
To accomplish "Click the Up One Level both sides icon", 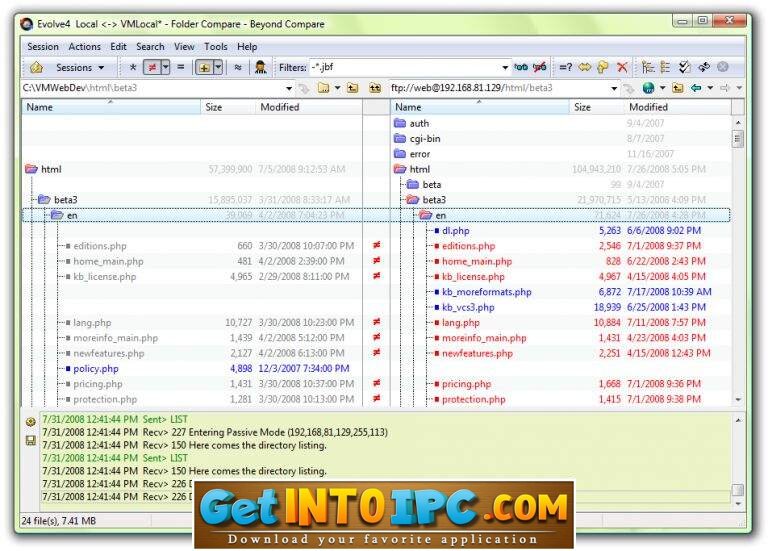I will pos(375,88).
